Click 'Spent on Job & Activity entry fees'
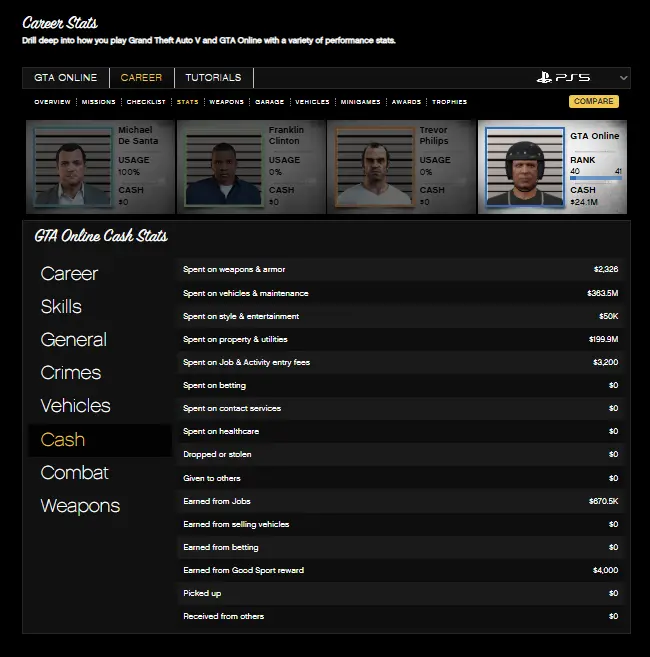 (401, 362)
